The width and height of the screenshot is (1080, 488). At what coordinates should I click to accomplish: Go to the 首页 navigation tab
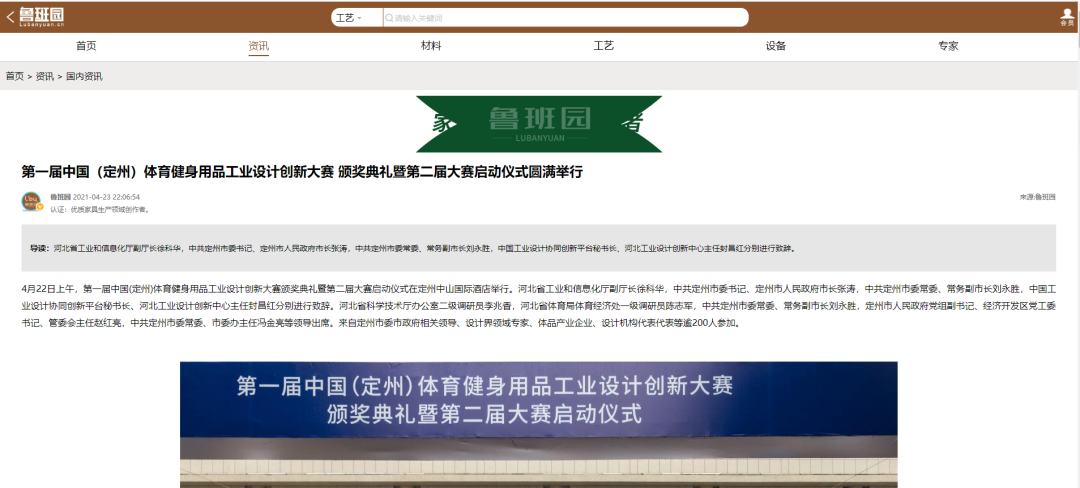[86, 46]
